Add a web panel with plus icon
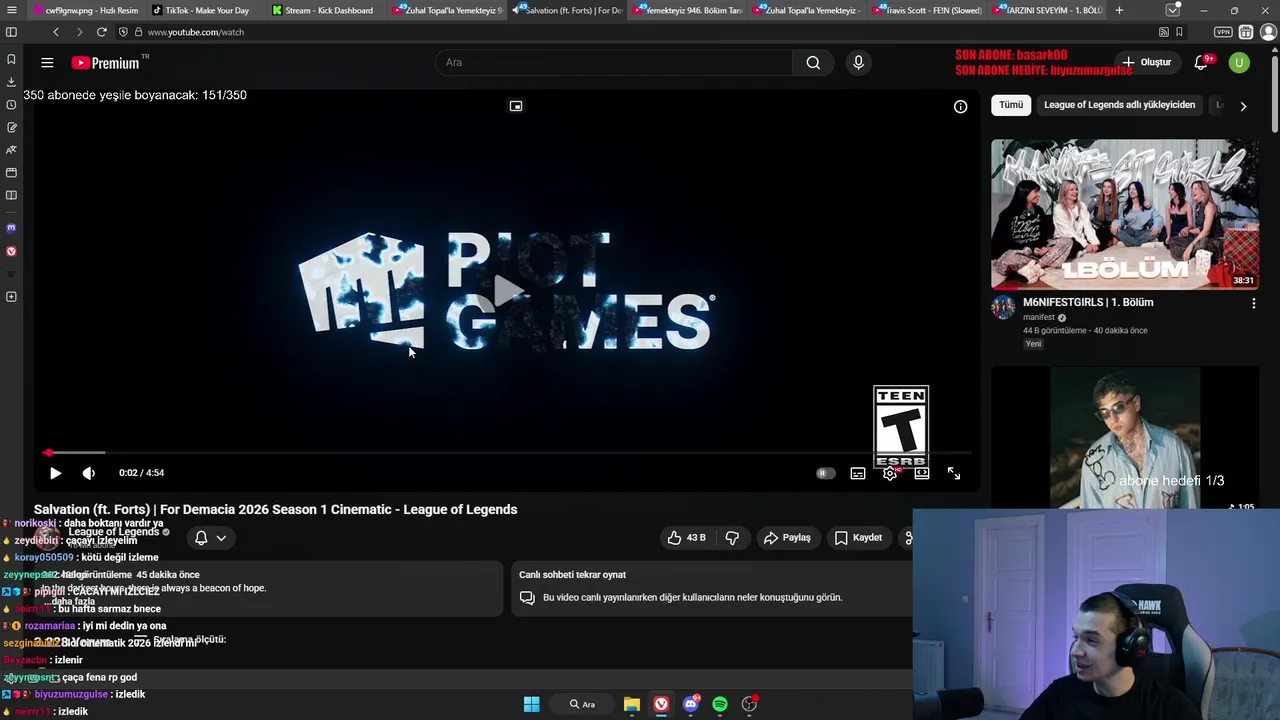 point(11,297)
